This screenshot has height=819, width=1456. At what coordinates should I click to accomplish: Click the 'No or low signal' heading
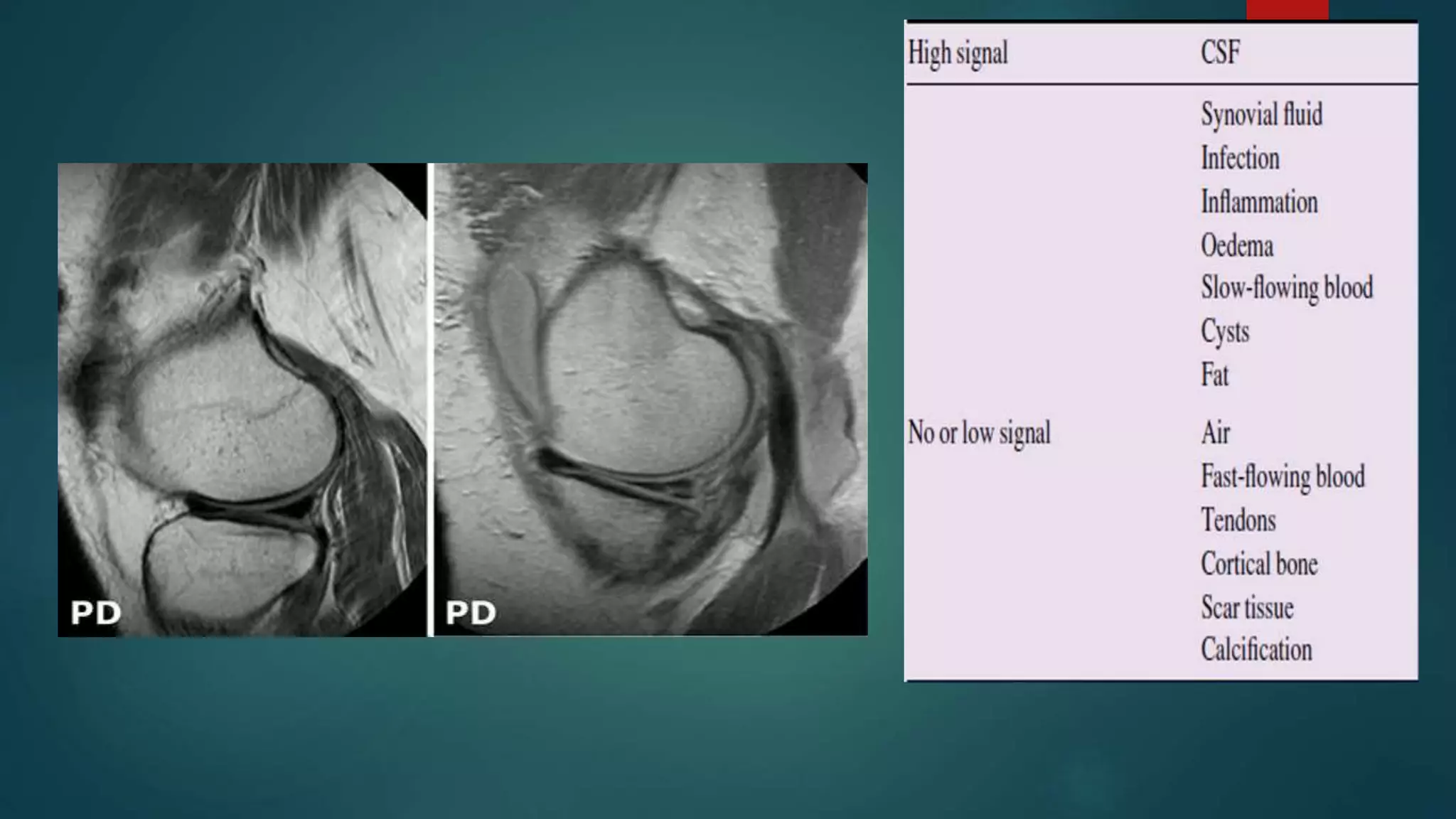(x=979, y=432)
